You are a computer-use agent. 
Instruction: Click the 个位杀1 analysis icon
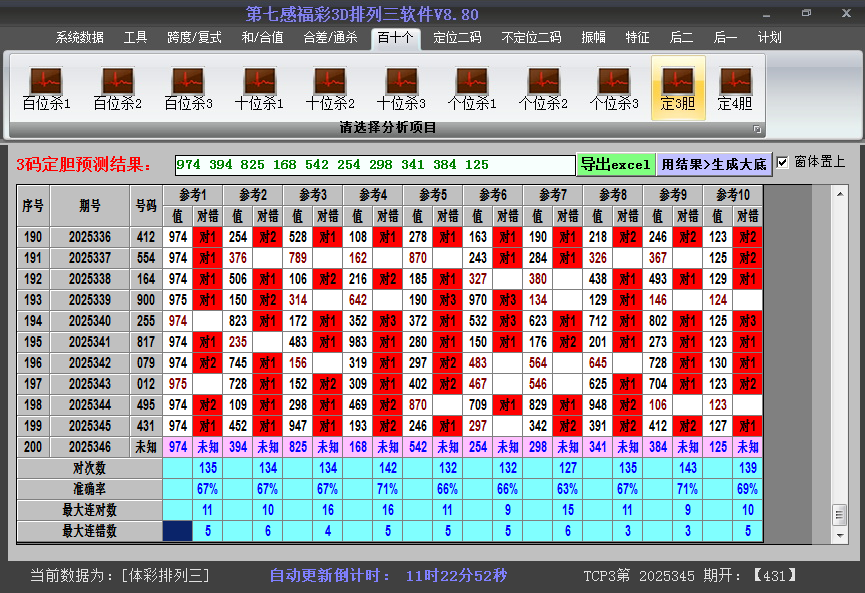pos(472,88)
